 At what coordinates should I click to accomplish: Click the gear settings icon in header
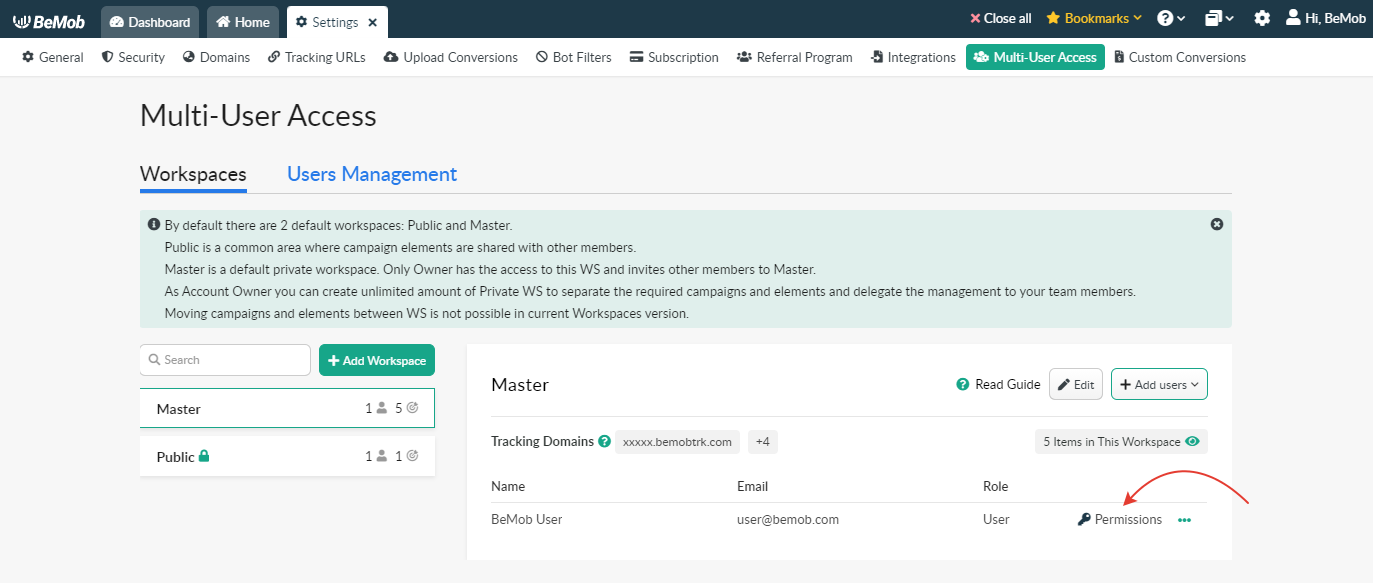[x=1262, y=18]
